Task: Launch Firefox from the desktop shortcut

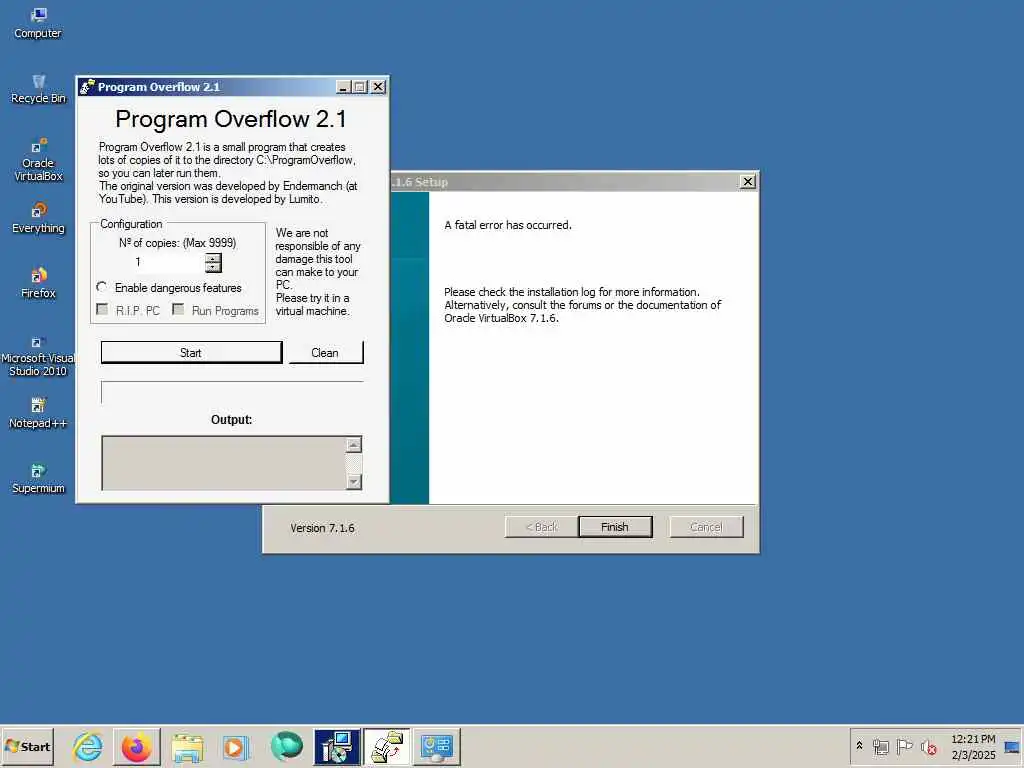Action: pos(38,283)
